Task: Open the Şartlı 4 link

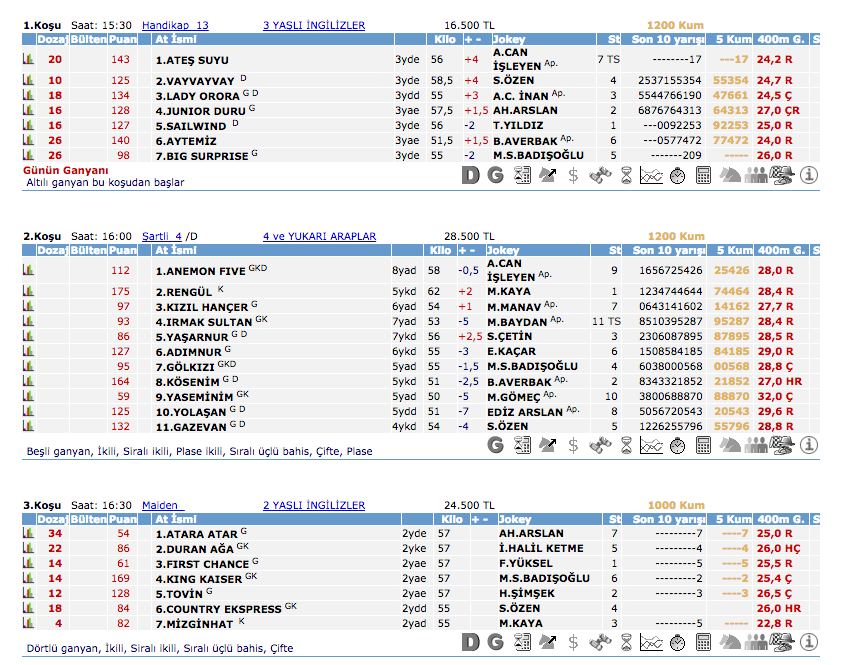Action: pyautogui.click(x=166, y=236)
